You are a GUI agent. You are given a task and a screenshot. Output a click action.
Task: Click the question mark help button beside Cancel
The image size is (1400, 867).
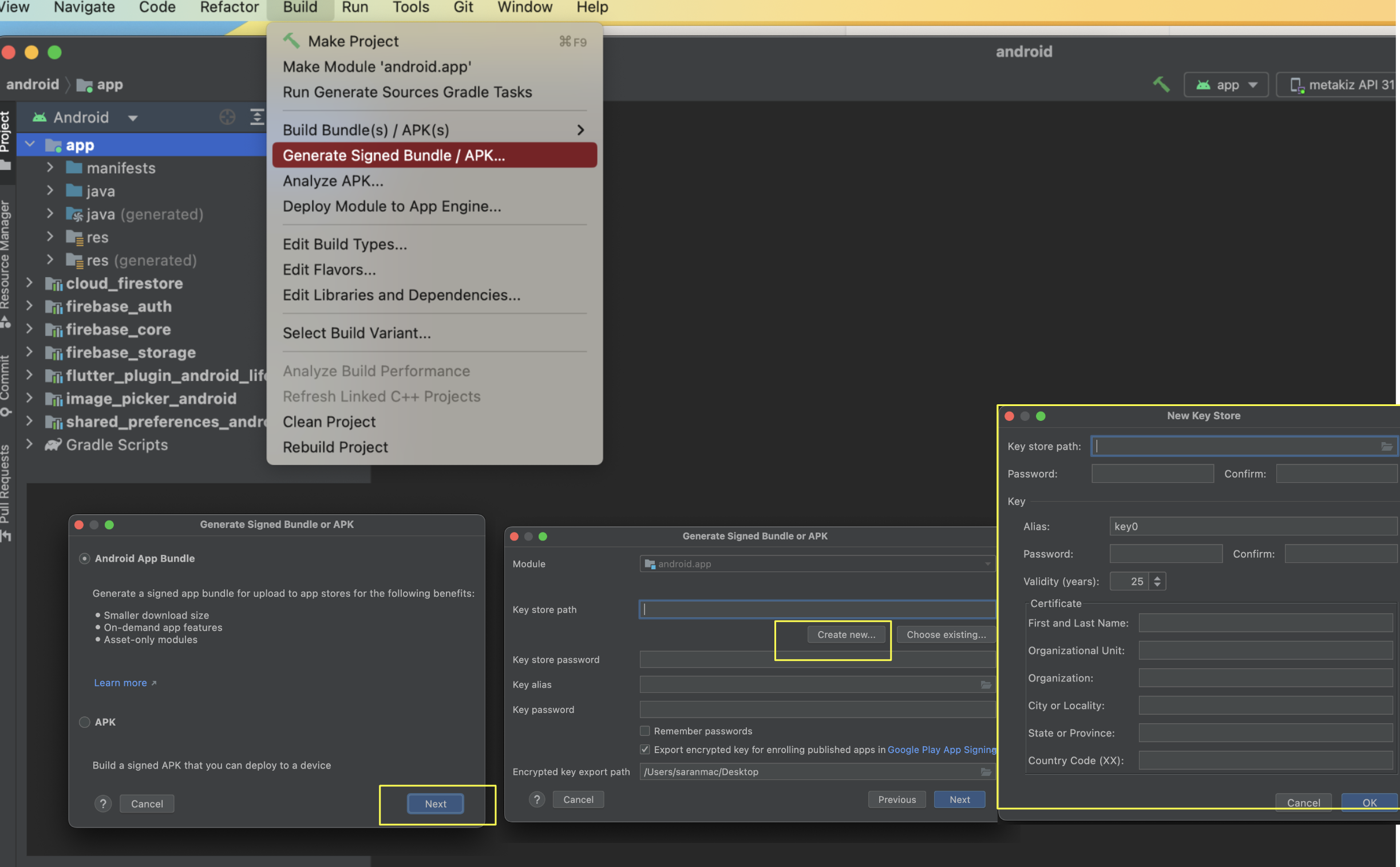click(x=102, y=804)
